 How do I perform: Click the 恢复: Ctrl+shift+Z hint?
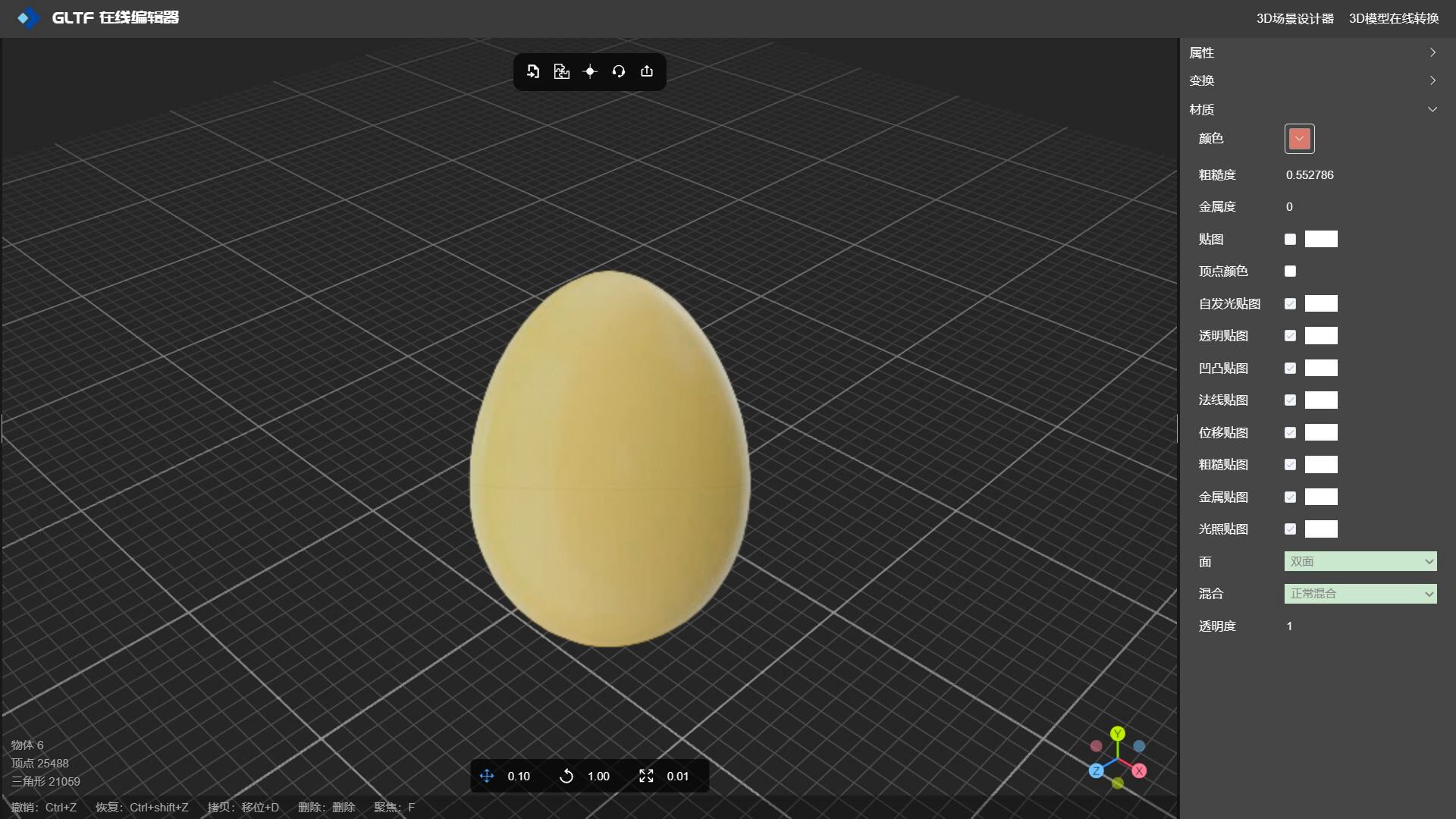click(142, 808)
